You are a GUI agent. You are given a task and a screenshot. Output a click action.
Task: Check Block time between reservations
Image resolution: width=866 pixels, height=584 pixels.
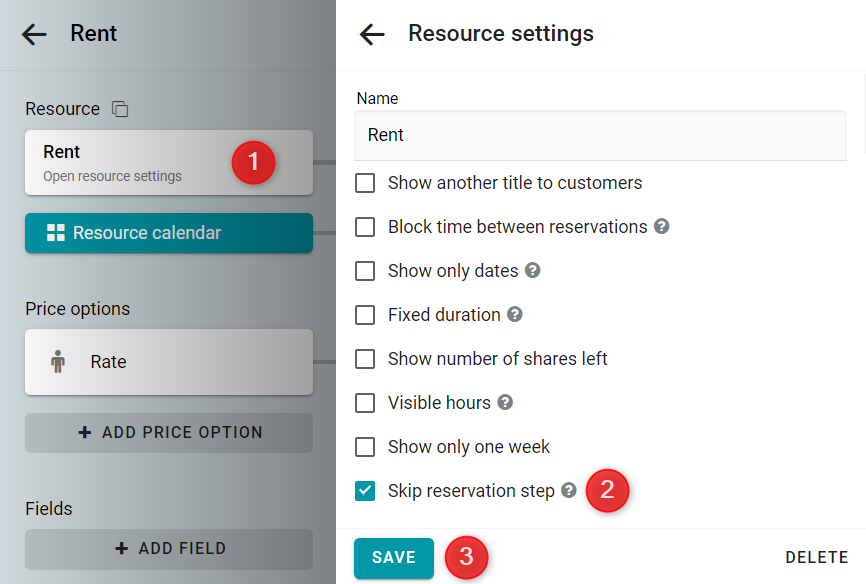click(x=365, y=227)
